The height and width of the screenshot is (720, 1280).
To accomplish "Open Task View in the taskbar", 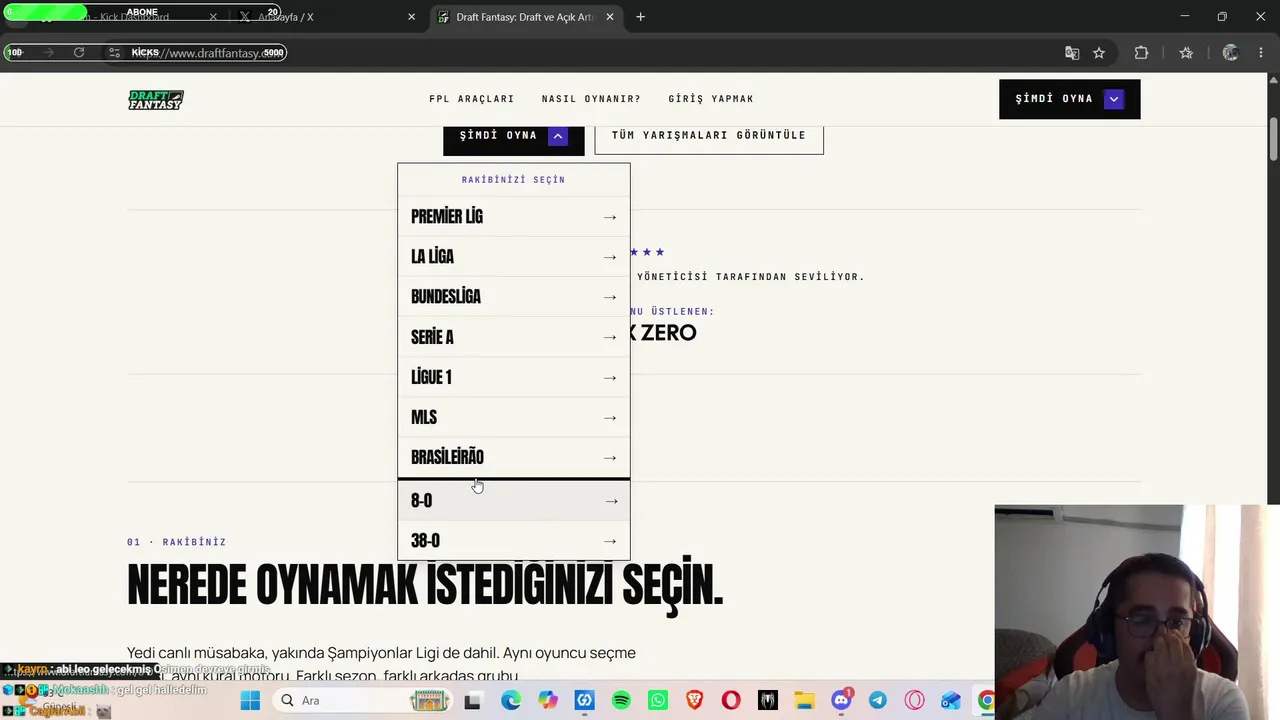I will point(472,701).
